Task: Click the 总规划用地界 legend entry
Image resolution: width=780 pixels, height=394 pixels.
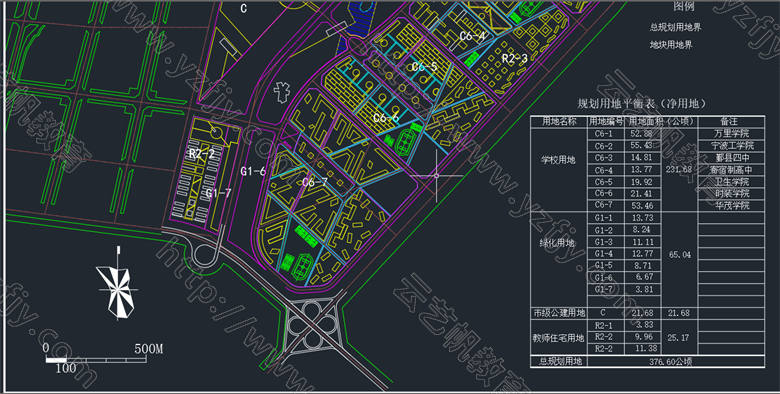Action: click(x=675, y=27)
